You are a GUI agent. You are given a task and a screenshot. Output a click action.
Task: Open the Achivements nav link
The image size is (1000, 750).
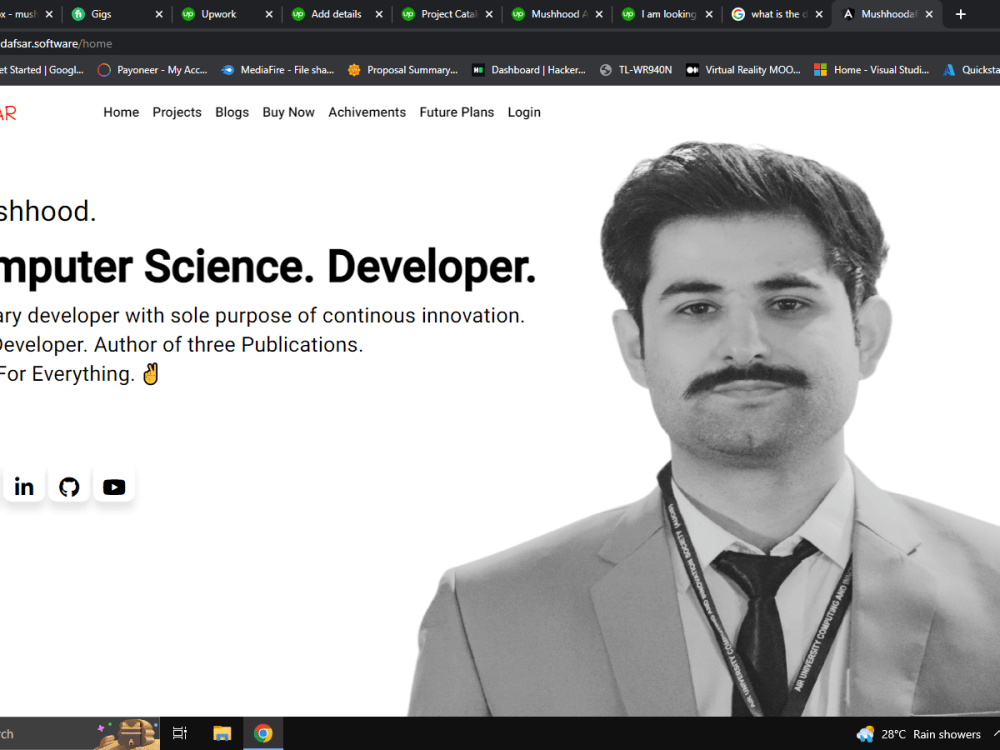[x=367, y=112]
